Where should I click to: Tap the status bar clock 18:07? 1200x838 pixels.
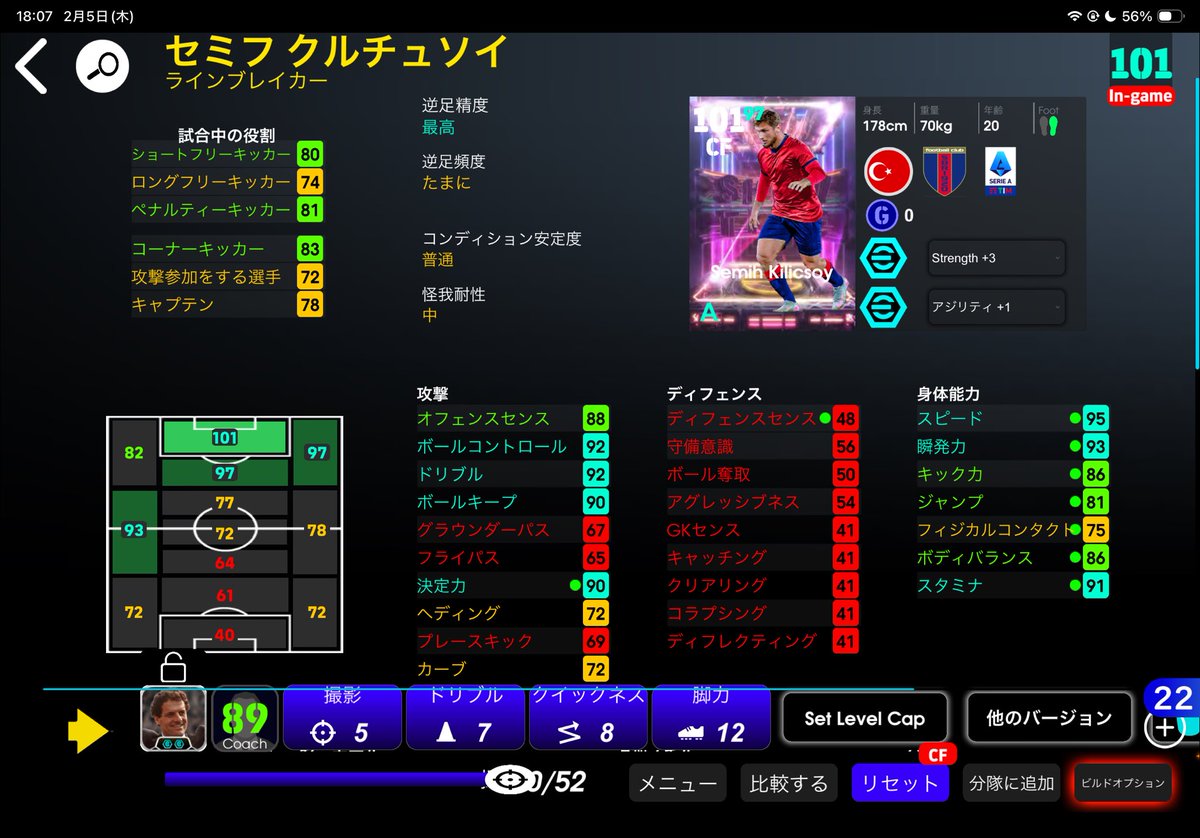[34, 17]
